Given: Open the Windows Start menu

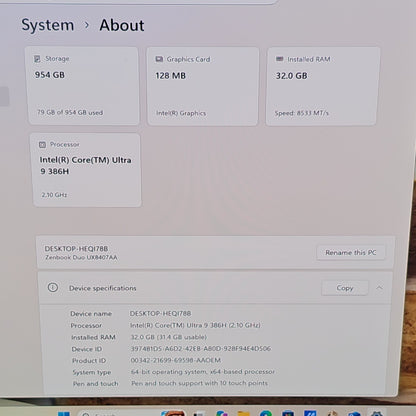Looking at the screenshot, I should coord(64,414).
